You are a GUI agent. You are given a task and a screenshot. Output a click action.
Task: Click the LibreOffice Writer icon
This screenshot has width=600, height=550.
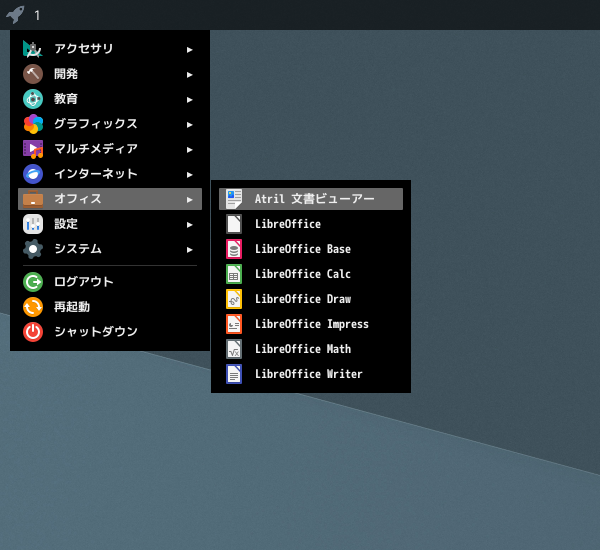point(234,374)
